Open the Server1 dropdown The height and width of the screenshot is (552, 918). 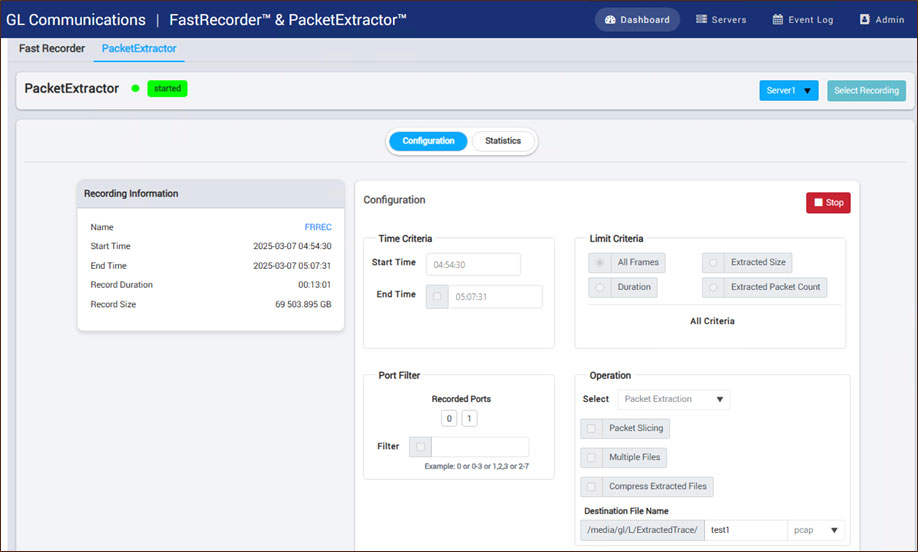pos(789,90)
